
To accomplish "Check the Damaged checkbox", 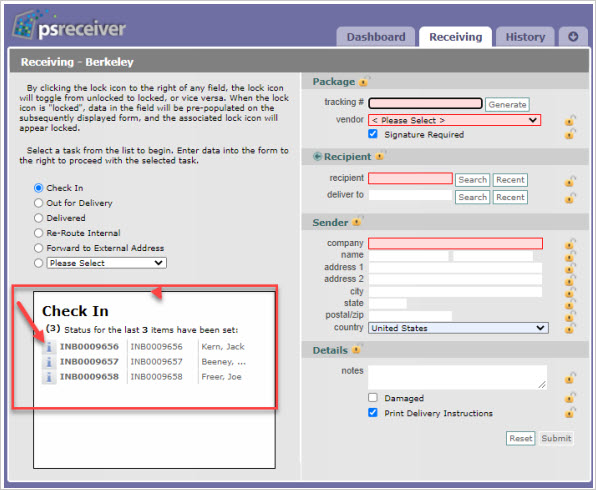I will coord(373,398).
